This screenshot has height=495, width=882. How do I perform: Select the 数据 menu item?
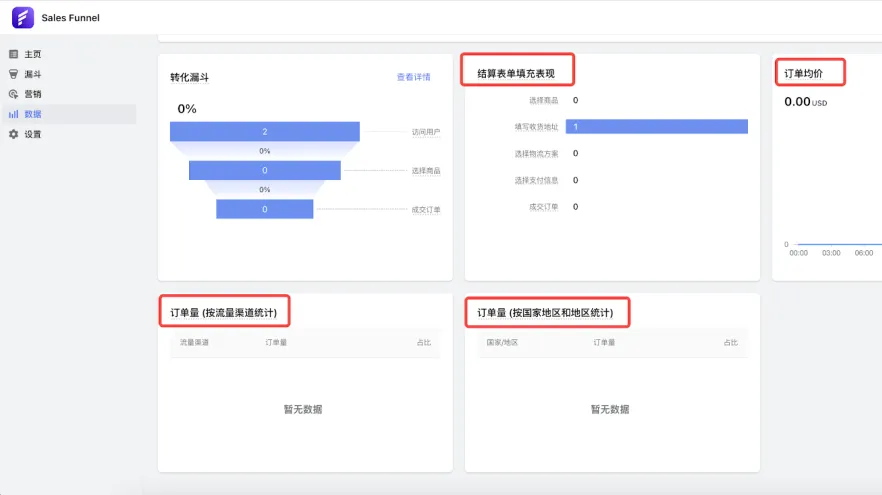point(69,114)
